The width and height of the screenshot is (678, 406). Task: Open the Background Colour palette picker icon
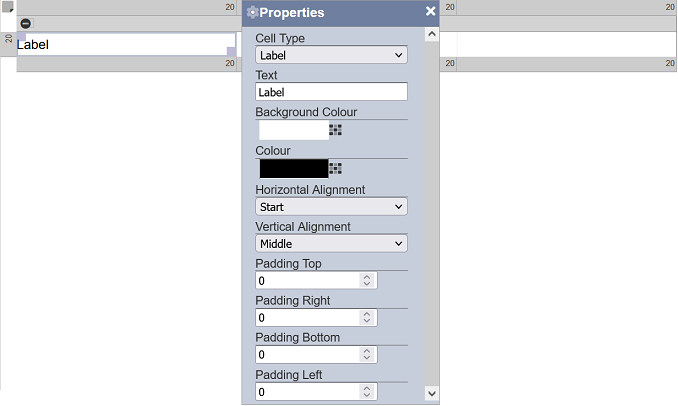tap(336, 130)
